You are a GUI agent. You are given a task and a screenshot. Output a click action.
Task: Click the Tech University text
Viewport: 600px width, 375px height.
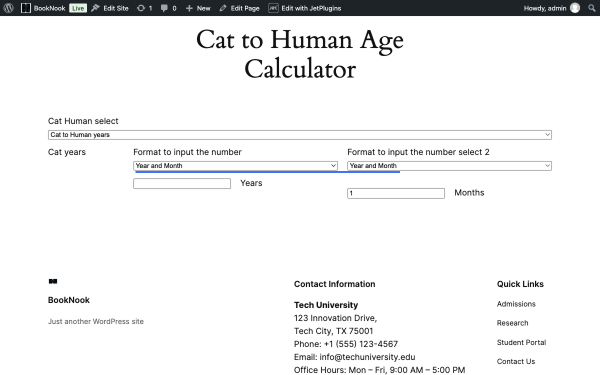[326, 305]
